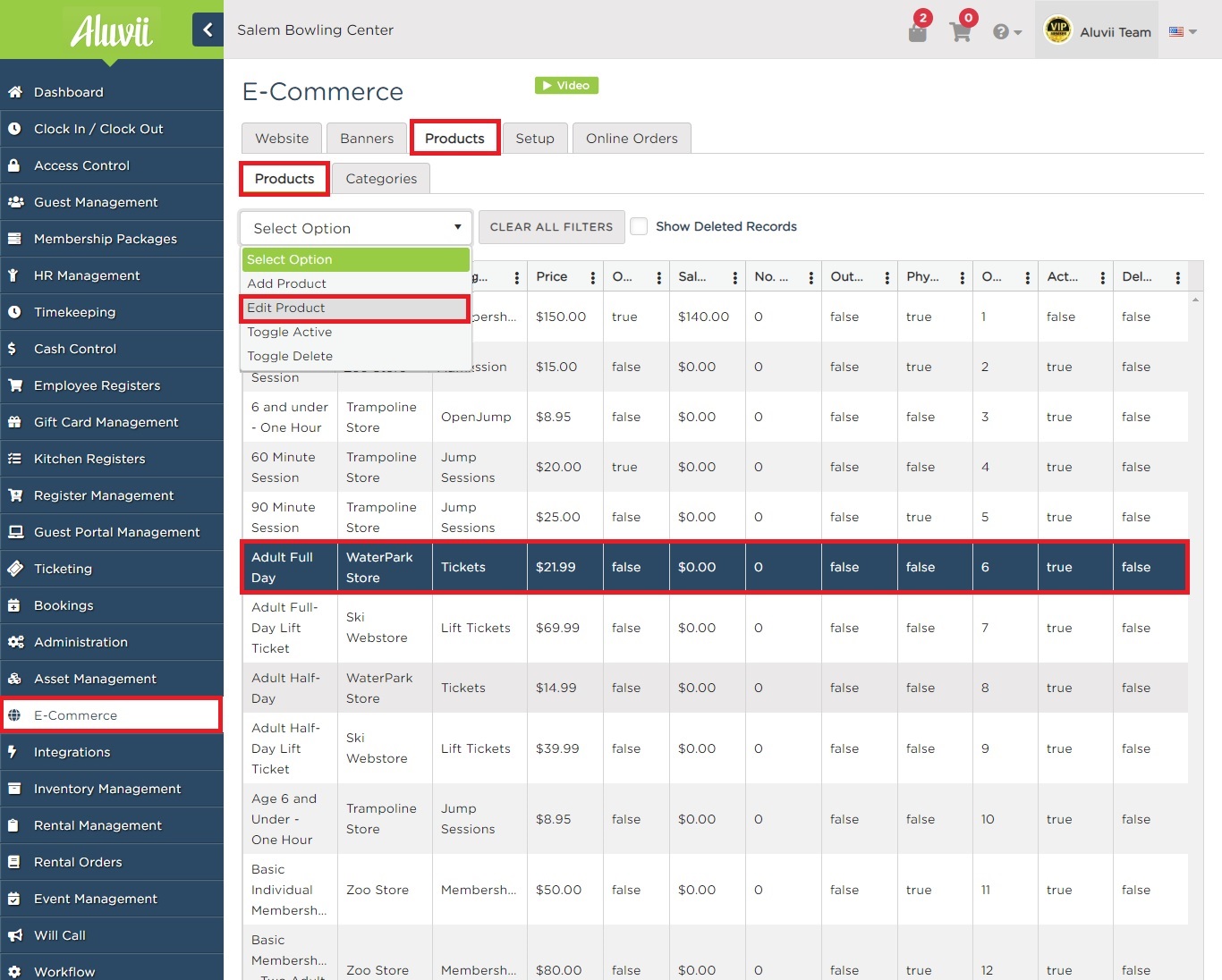This screenshot has height=980, width=1222.
Task: Switch to the Categories sub-tab
Action: coord(381,179)
